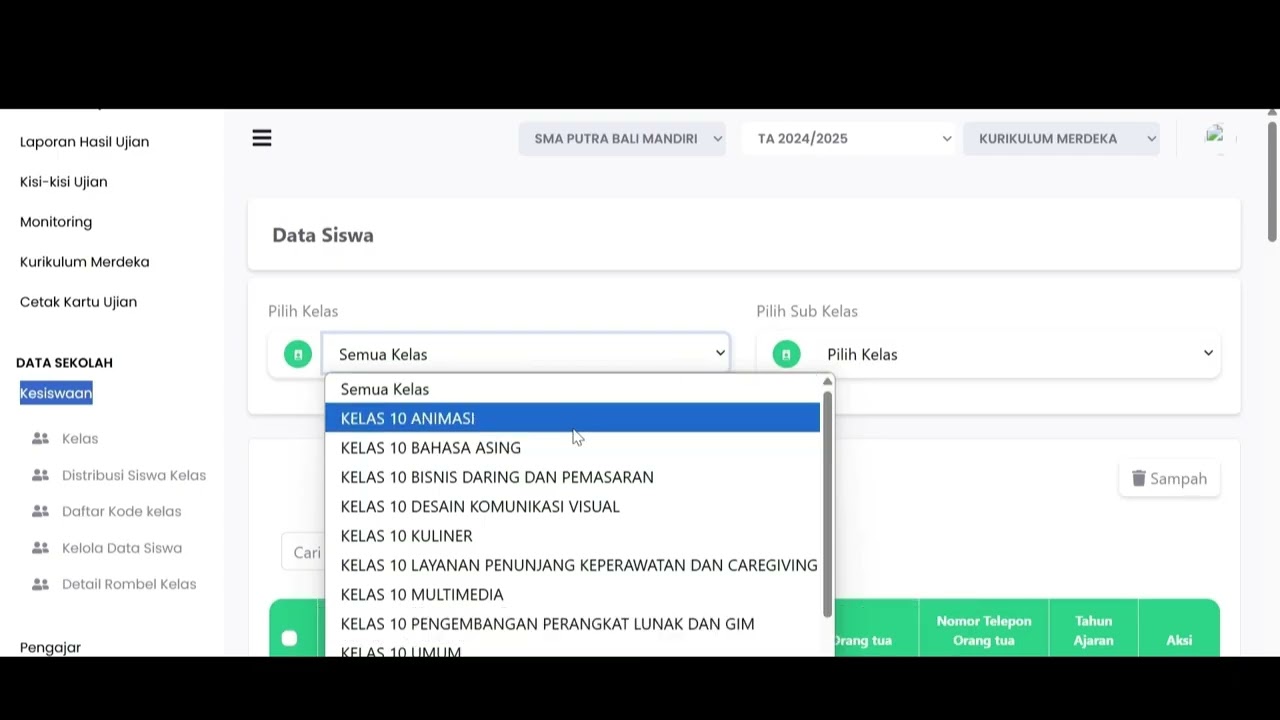Image resolution: width=1280 pixels, height=720 pixels.
Task: Open the KURIKULUM MERDEKA dropdown
Action: click(x=1061, y=139)
